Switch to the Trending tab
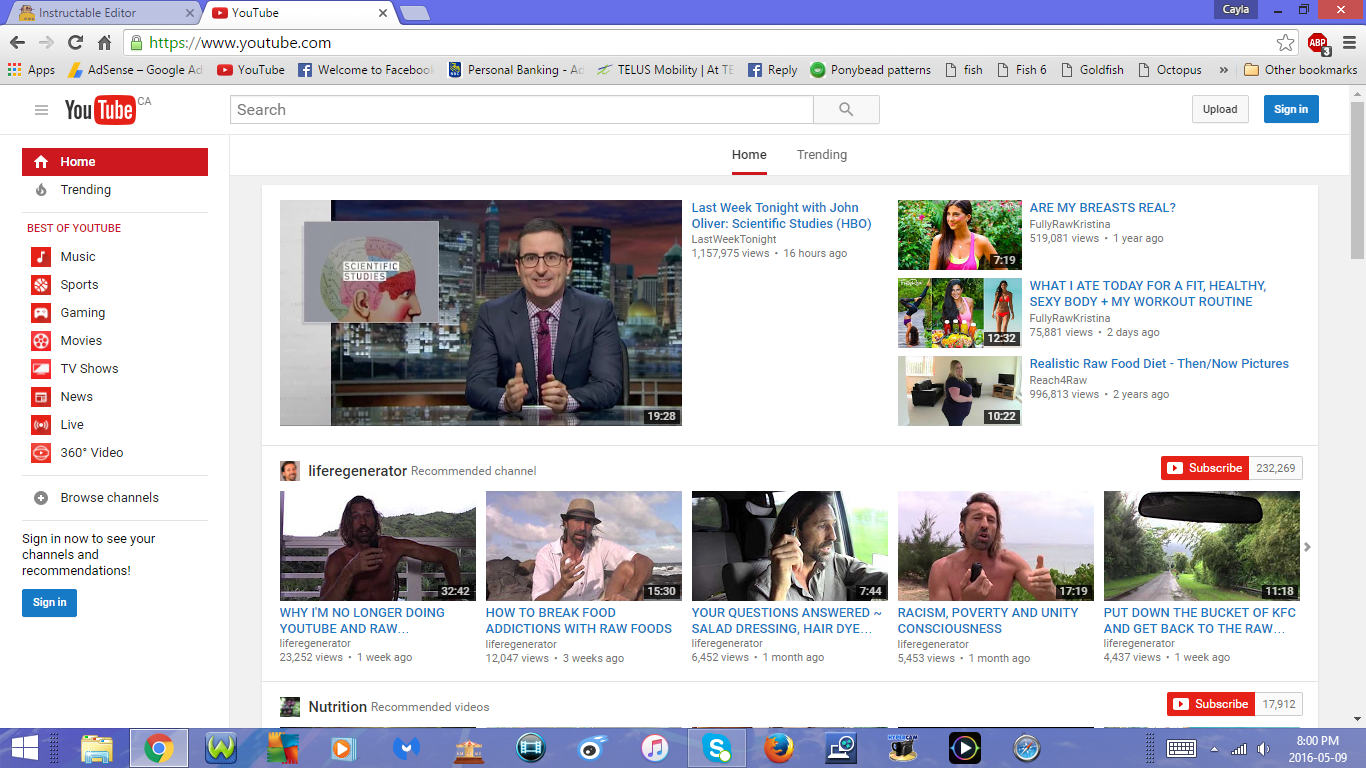This screenshot has height=768, width=1366. [x=822, y=155]
